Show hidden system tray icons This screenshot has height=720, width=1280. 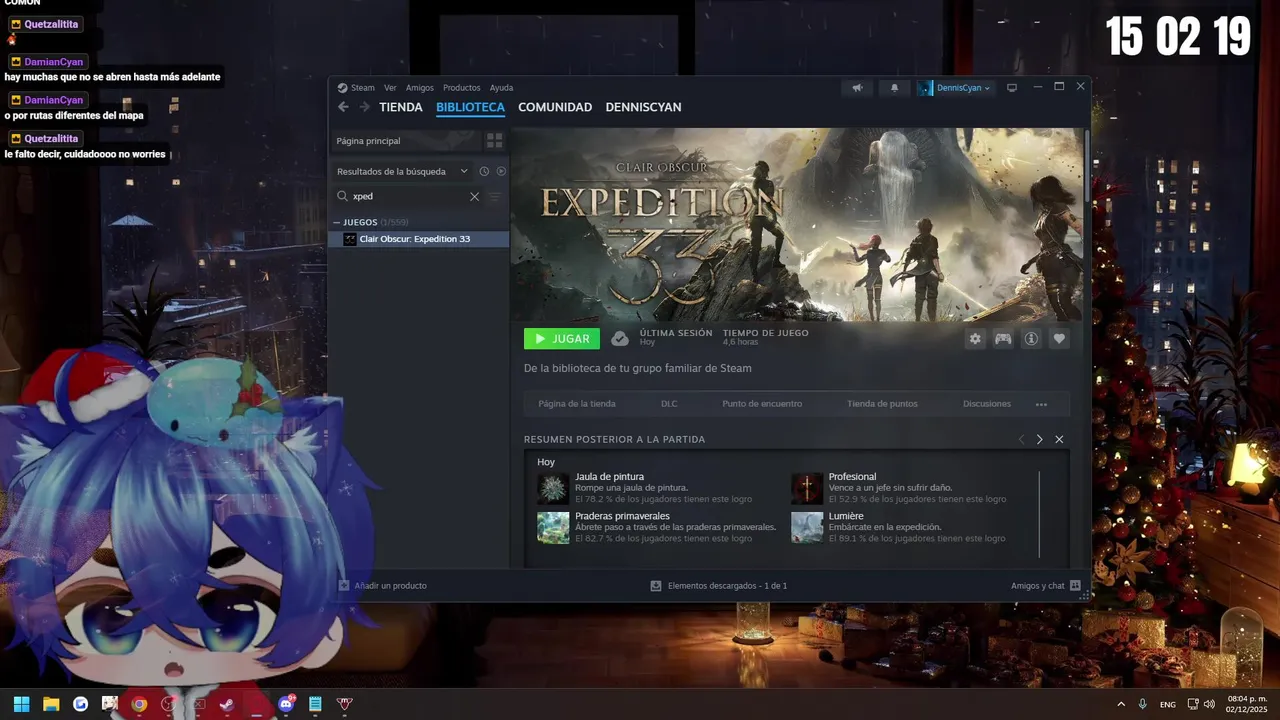coord(1121,704)
